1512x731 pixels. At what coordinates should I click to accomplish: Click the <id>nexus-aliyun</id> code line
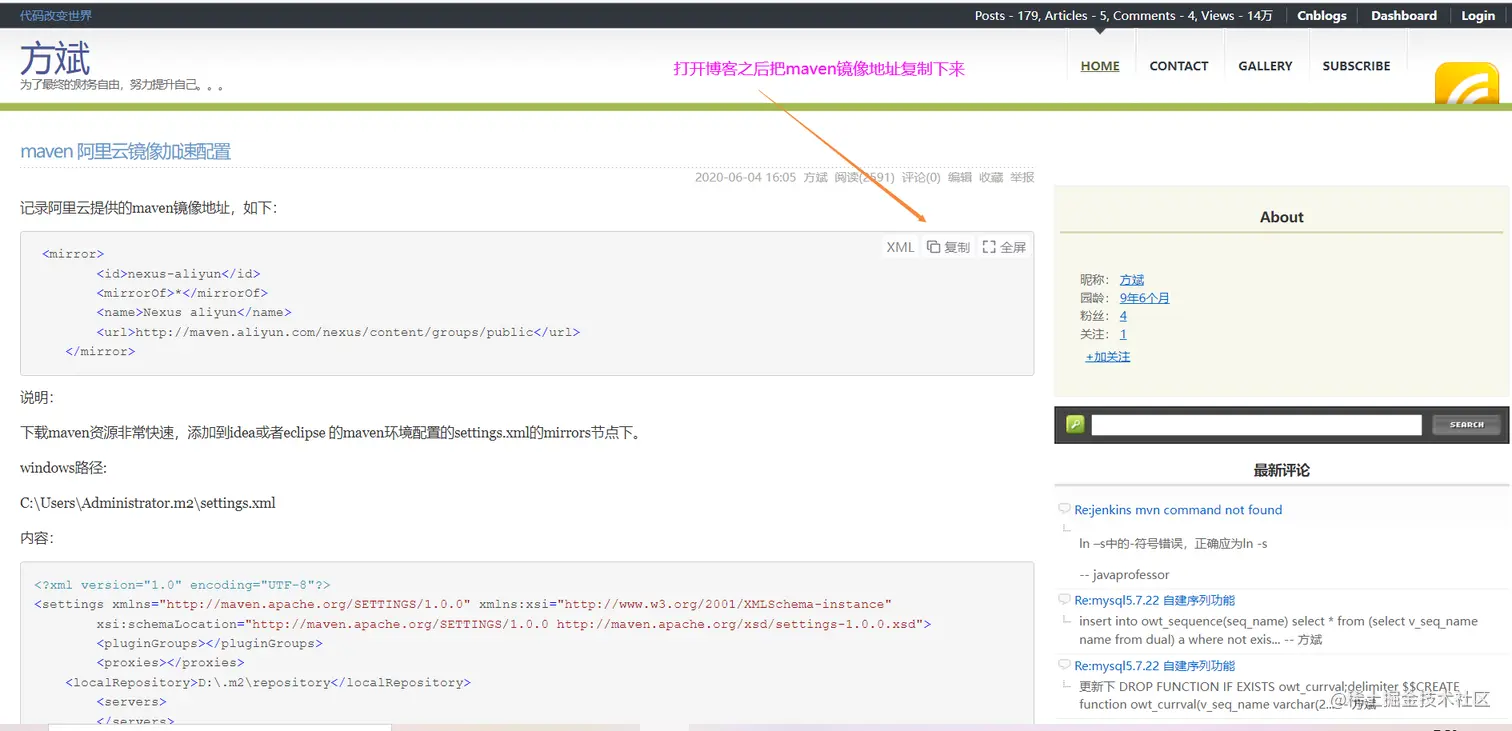tap(178, 274)
